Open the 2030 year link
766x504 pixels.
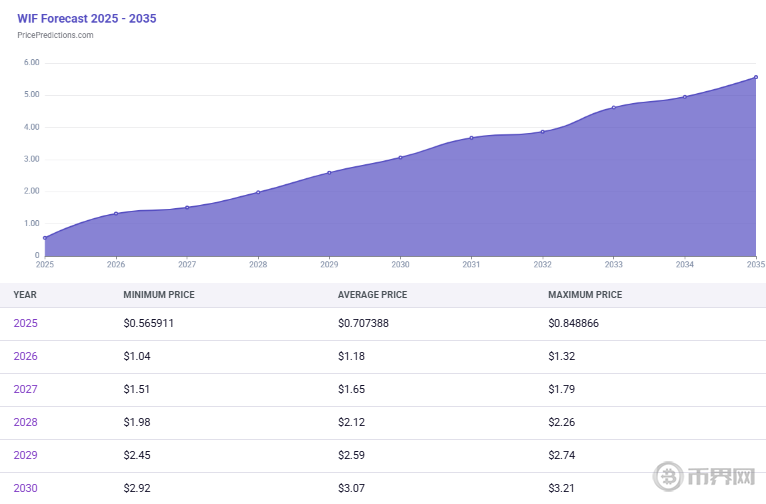(26, 489)
